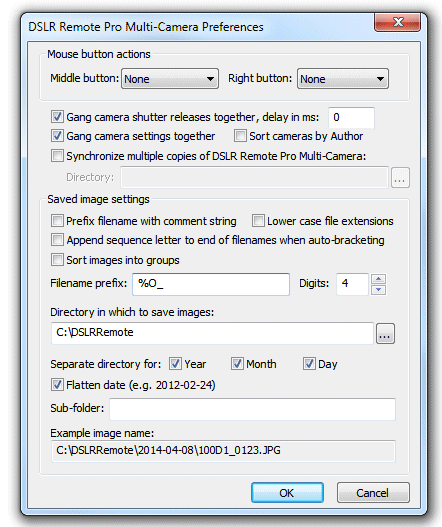Decrease Digits with the down arrow
Screen dimensions: 442x527
[x=378, y=290]
